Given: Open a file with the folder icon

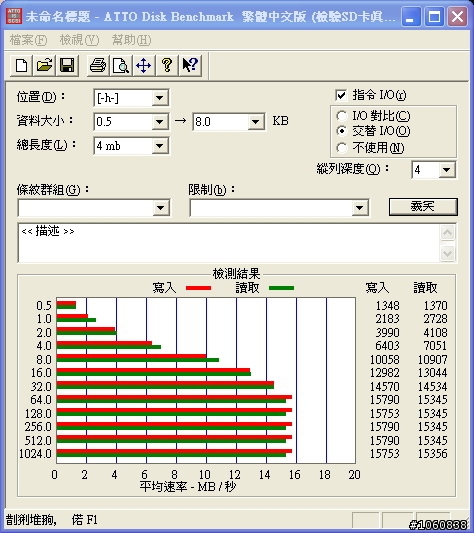Looking at the screenshot, I should (44, 65).
